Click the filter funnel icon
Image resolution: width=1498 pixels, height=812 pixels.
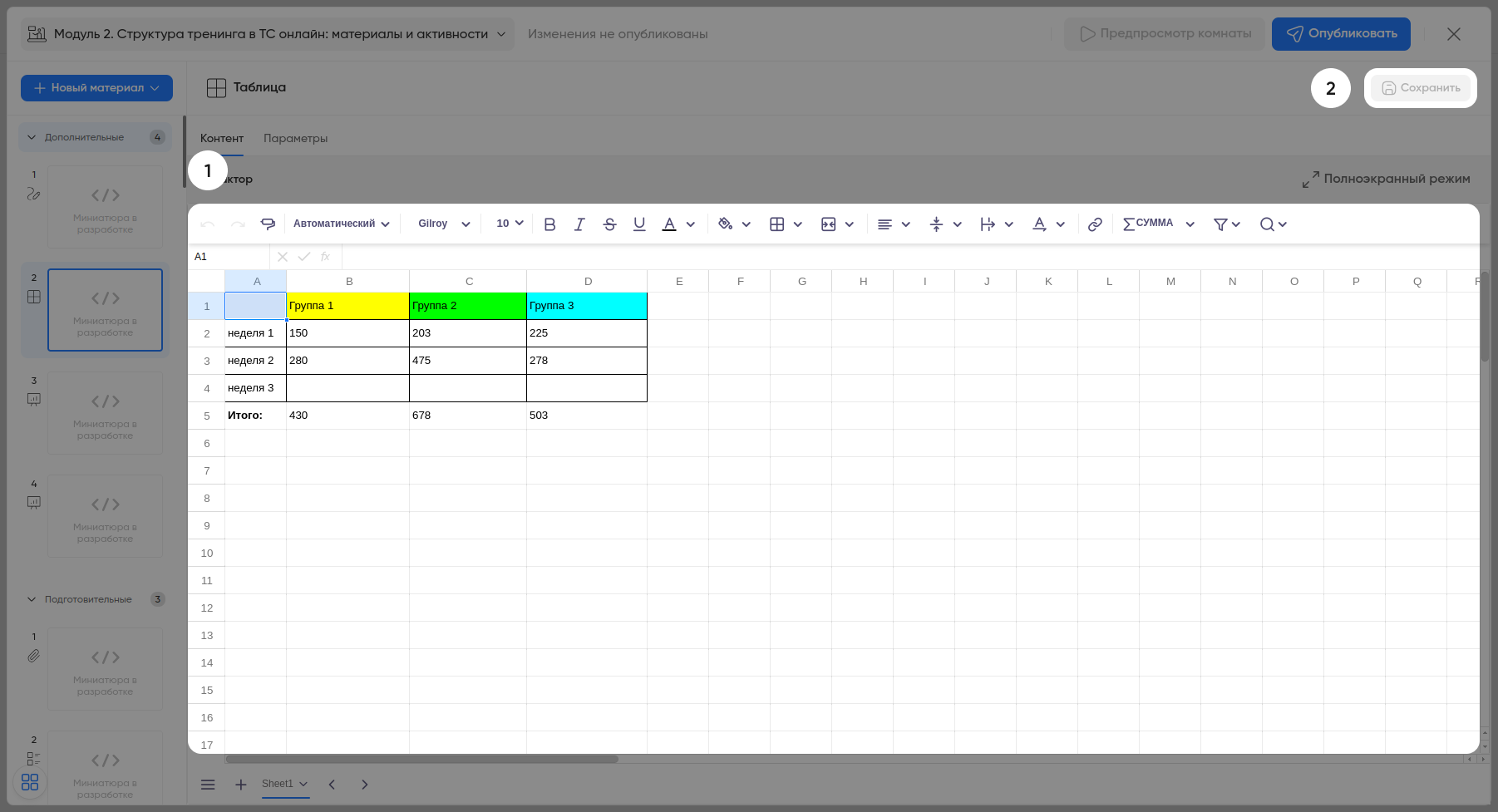pos(1220,224)
